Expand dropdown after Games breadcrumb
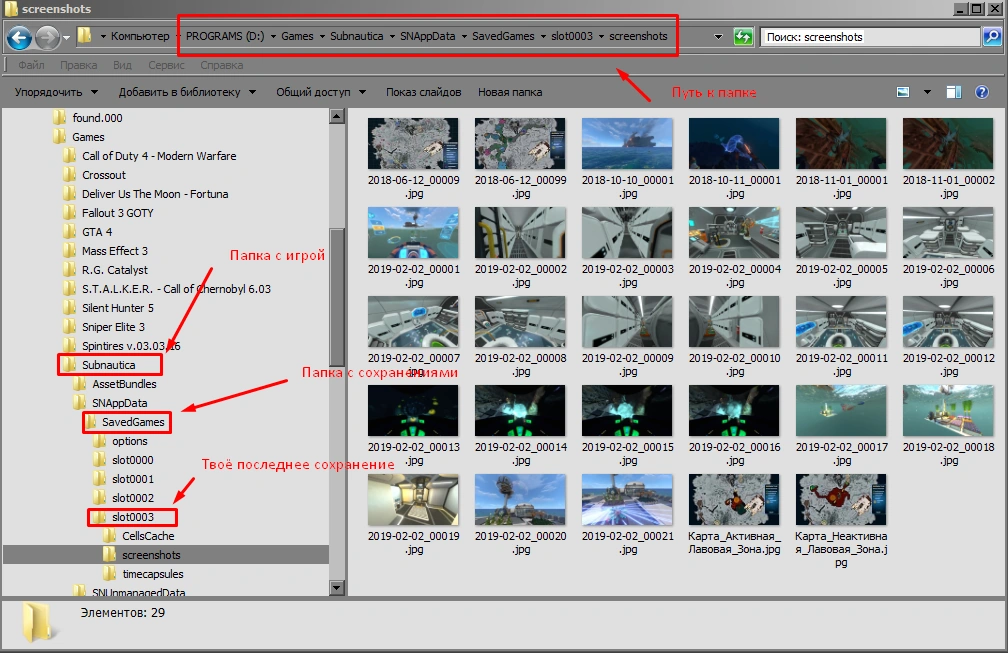The height and width of the screenshot is (653, 1008). pos(322,36)
